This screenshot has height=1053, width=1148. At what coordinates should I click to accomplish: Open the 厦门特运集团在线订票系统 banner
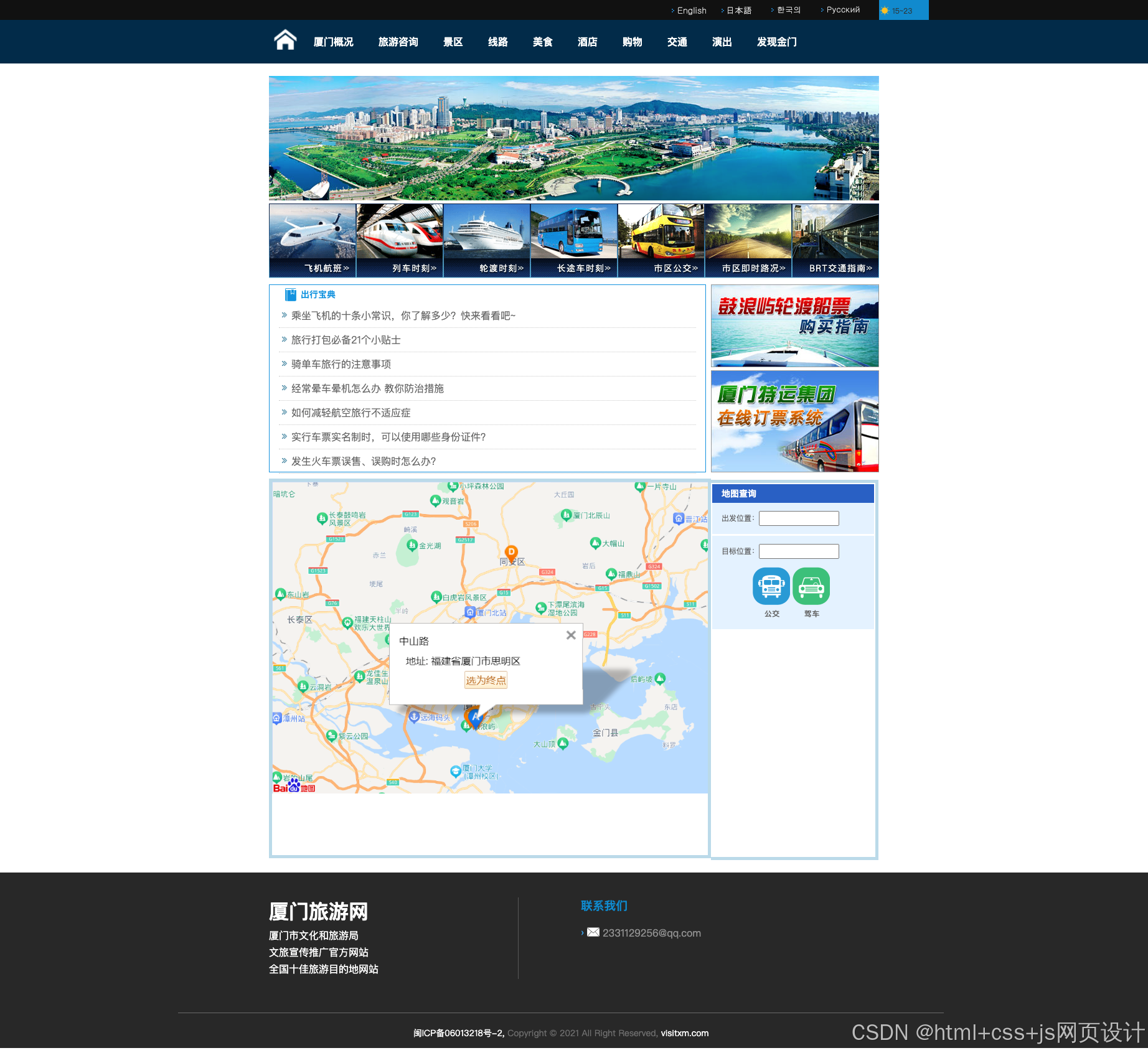[794, 421]
